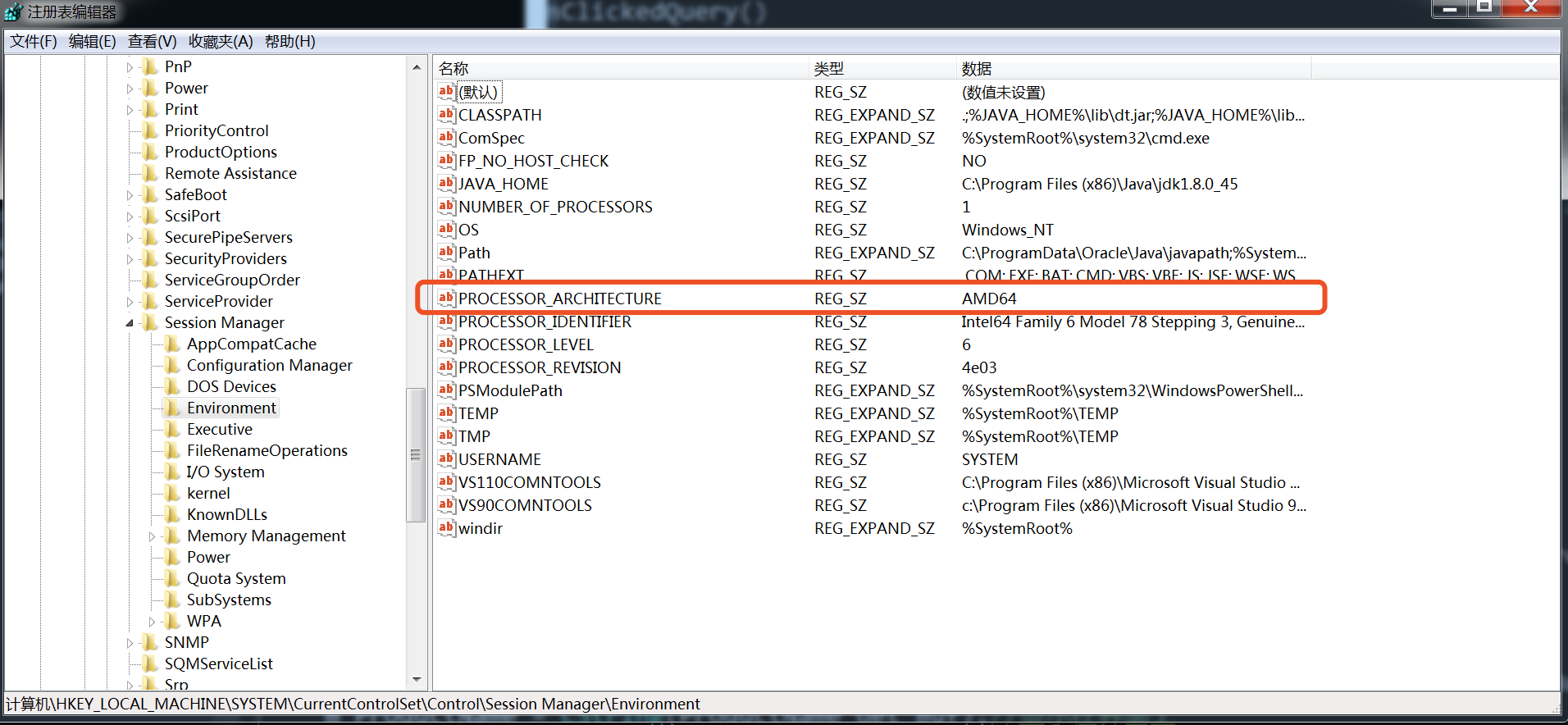Screen dimensions: 1568x725
Task: Expand the SafeBoot key arrow
Action: tap(130, 195)
